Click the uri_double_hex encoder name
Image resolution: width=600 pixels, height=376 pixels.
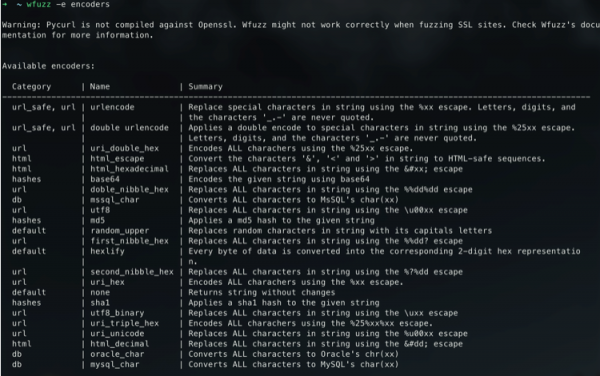124,148
